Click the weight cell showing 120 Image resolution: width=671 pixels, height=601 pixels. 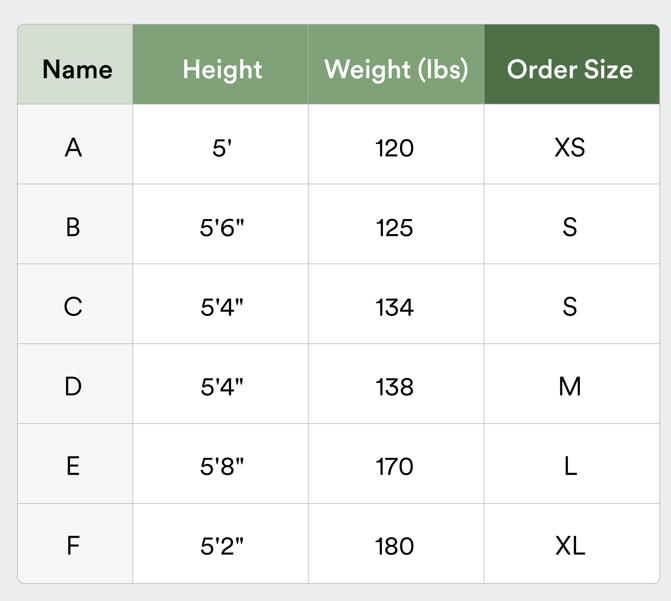pos(395,148)
